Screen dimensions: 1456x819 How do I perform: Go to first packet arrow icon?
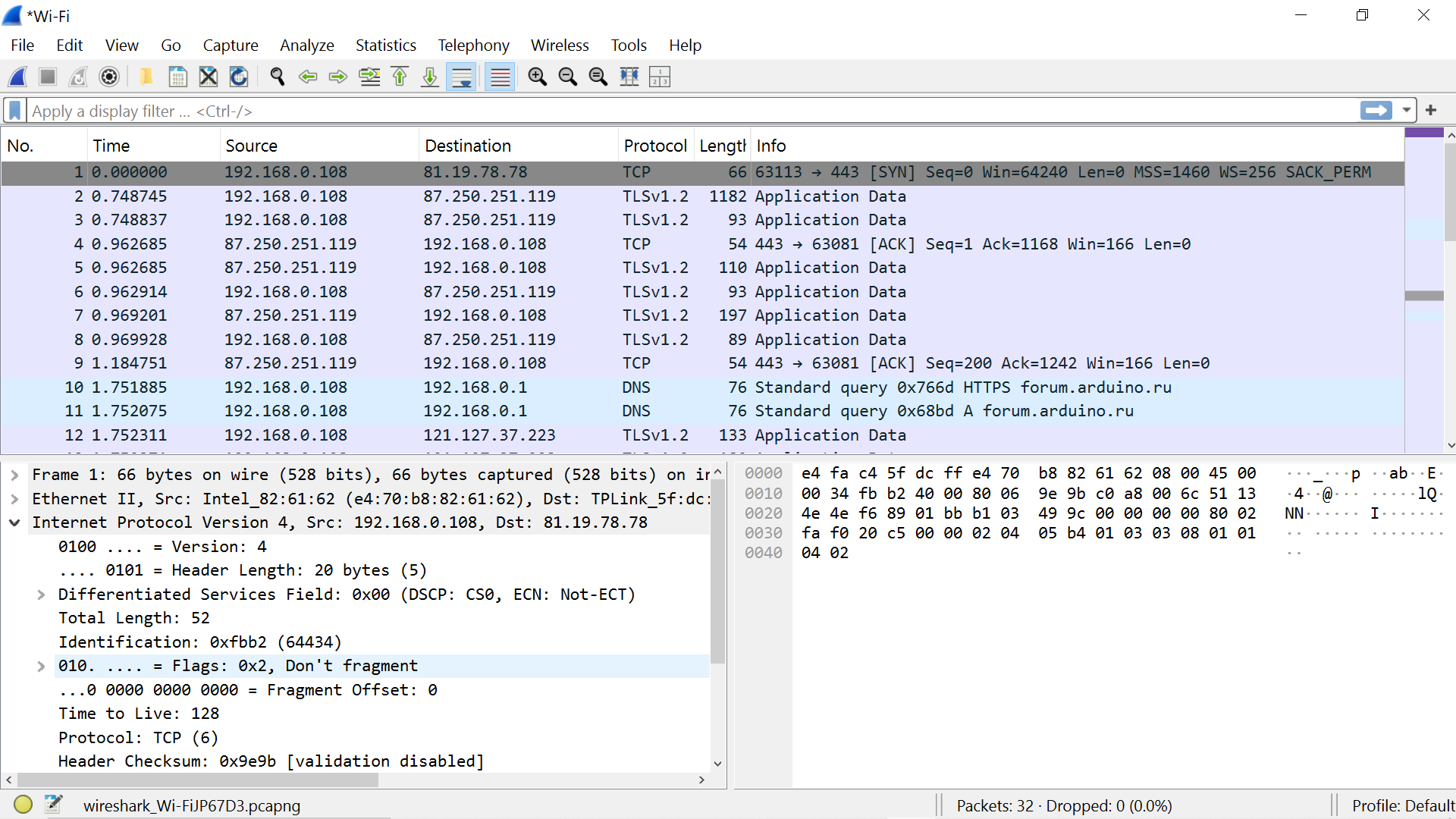[x=400, y=77]
